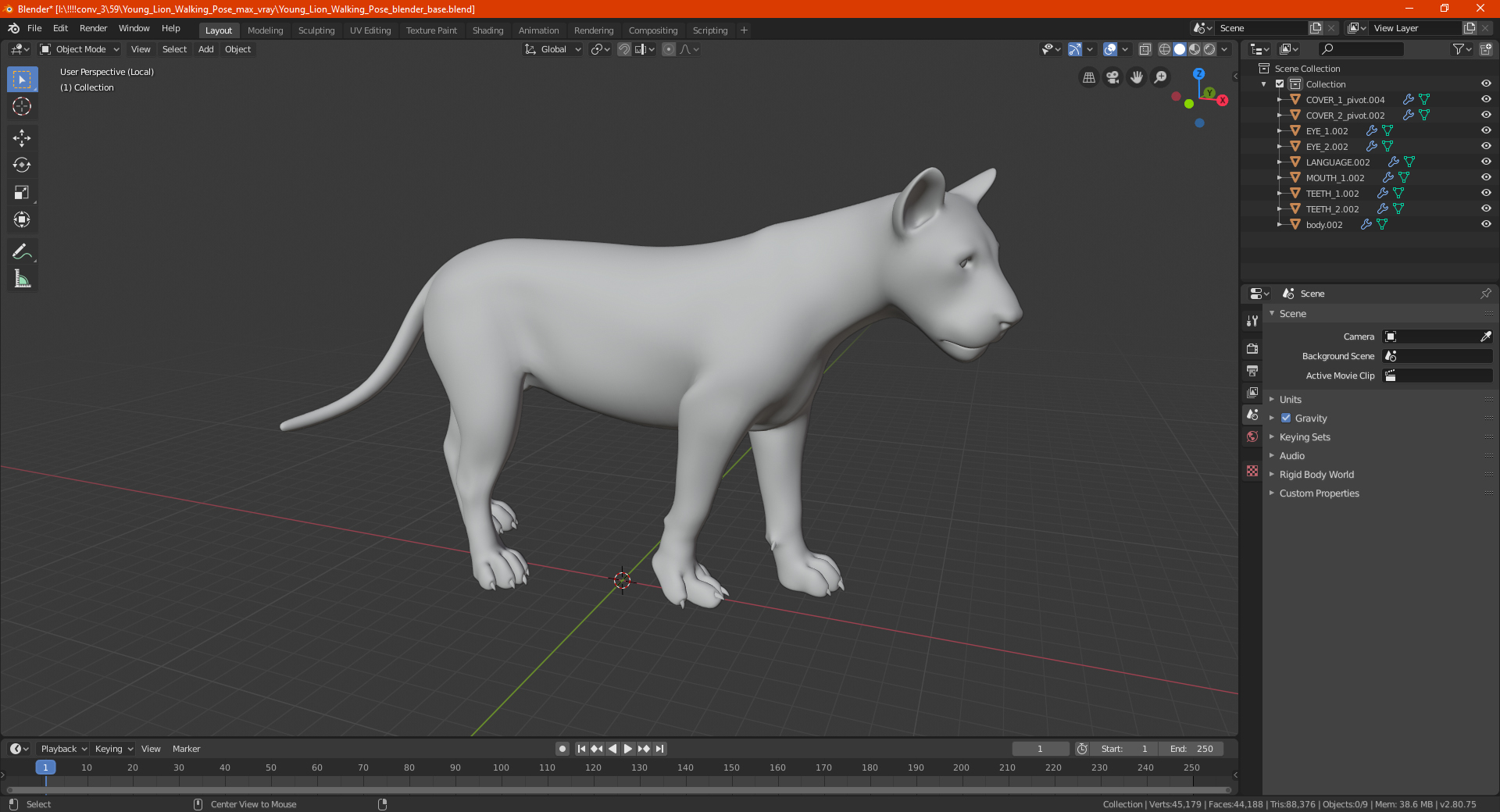
Task: Toggle proportional editing
Action: coord(669,49)
